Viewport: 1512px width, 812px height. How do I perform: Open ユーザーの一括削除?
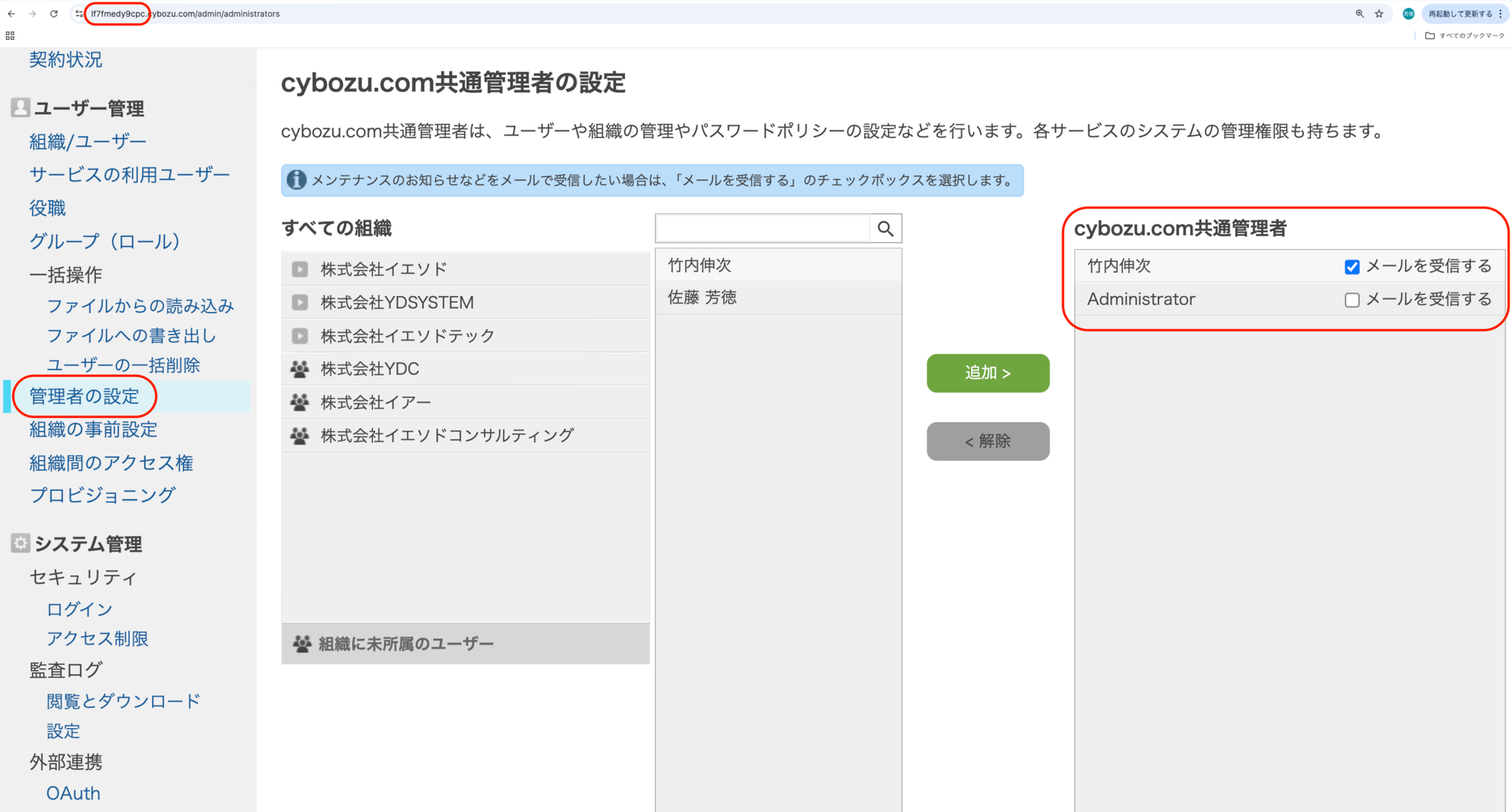[123, 365]
